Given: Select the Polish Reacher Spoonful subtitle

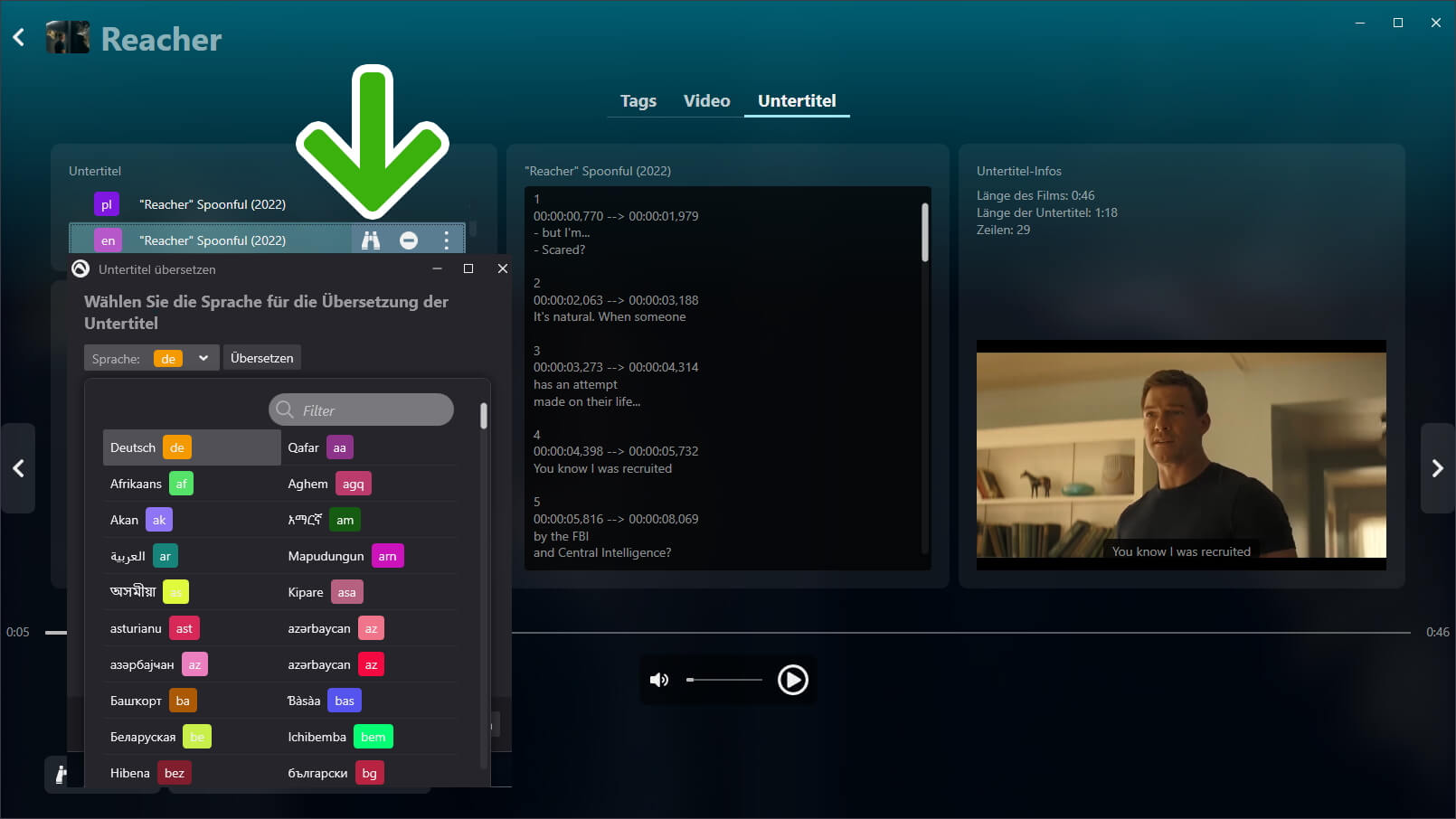Looking at the screenshot, I should [213, 204].
